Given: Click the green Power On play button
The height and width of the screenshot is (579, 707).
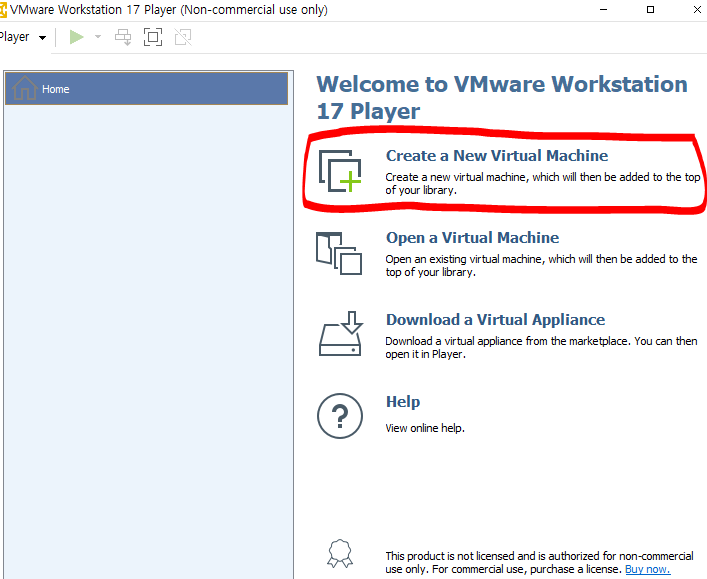Looking at the screenshot, I should [77, 37].
